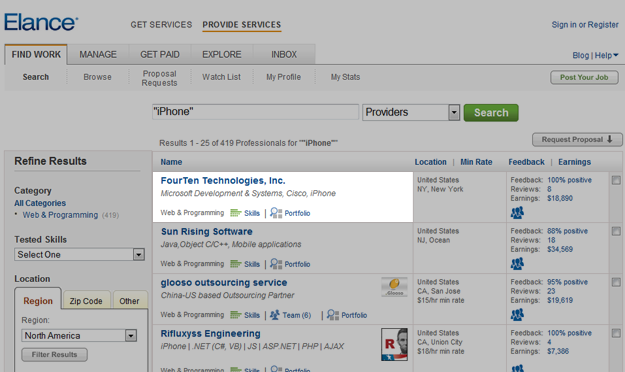The width and height of the screenshot is (625, 372).
Task: Open FourTen Technologies, Inc. profile link
Action: (223, 181)
